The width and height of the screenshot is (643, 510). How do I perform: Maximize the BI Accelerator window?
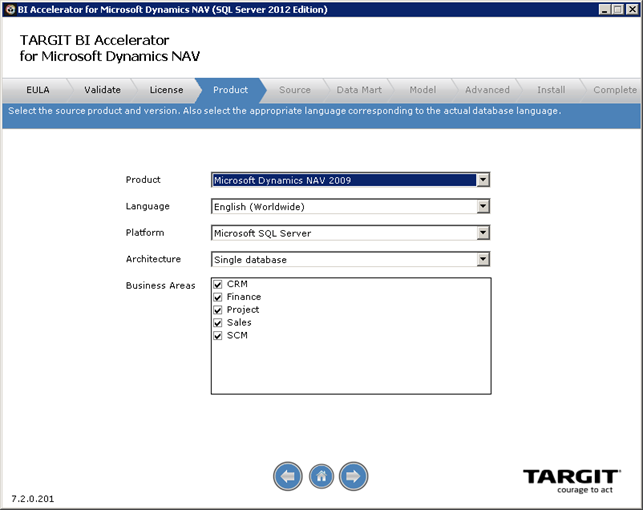[x=618, y=9]
